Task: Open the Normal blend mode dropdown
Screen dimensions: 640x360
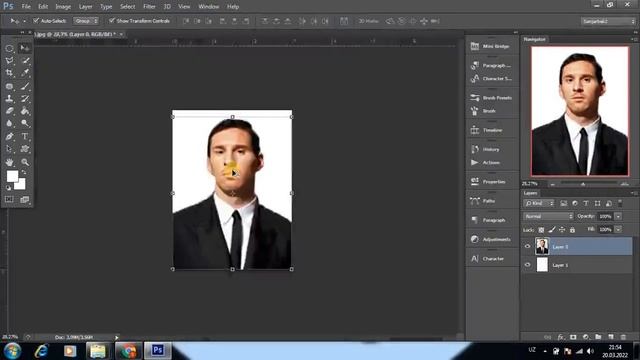Action: coord(548,216)
